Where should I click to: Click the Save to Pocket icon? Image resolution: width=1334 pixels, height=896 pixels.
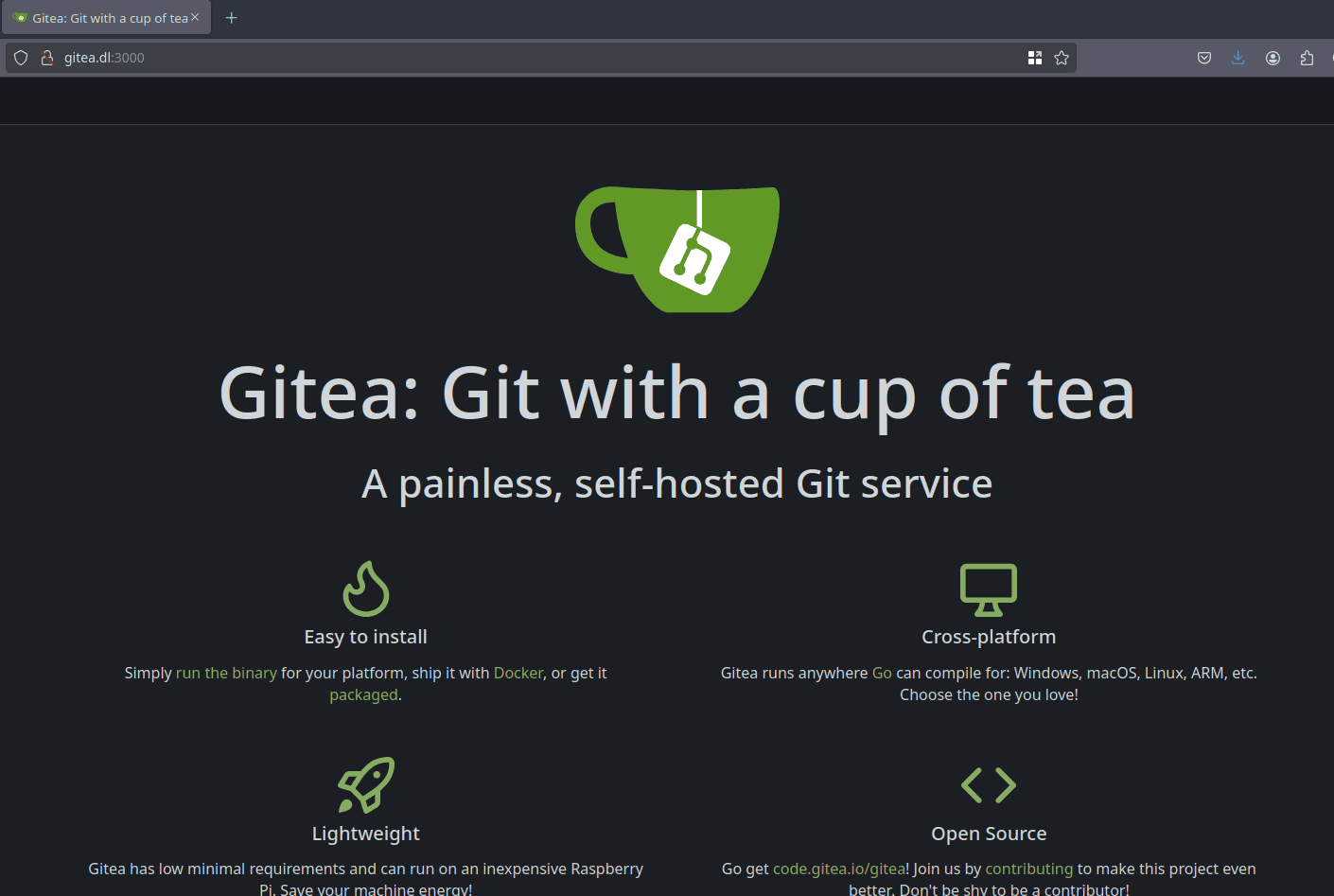[1204, 58]
